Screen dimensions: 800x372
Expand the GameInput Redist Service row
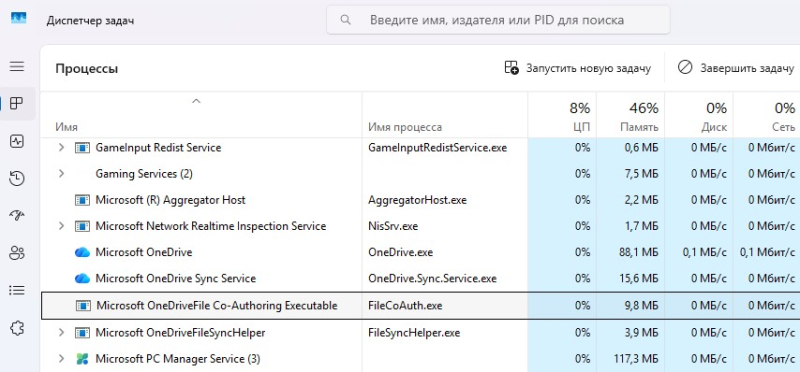(x=61, y=148)
